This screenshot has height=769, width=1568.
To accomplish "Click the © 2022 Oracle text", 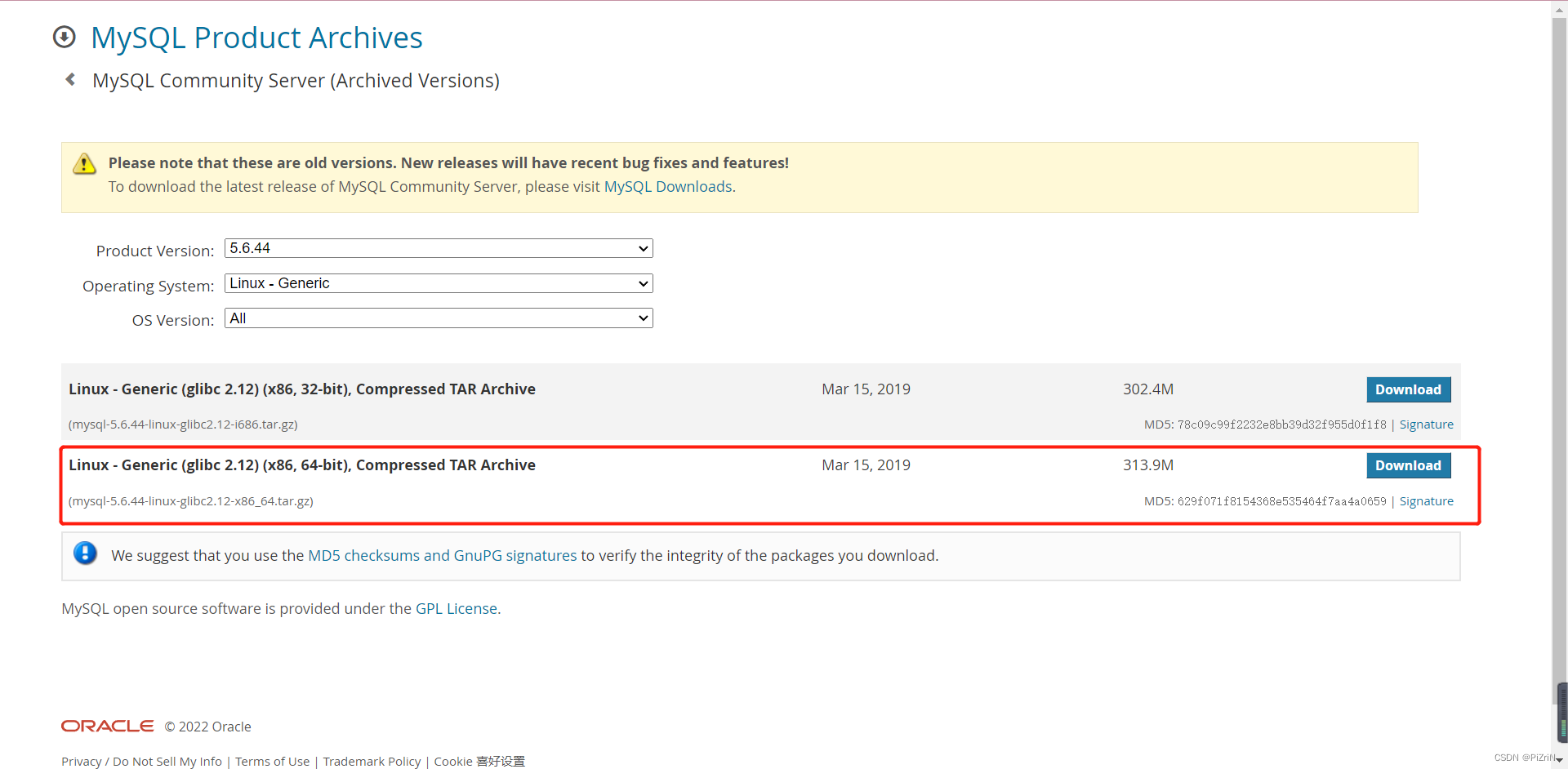I will pyautogui.click(x=207, y=727).
